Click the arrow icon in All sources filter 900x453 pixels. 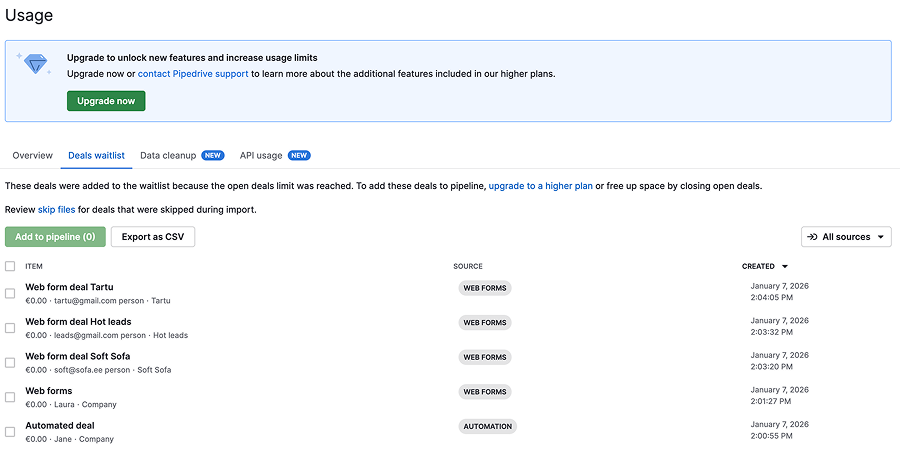(x=811, y=237)
